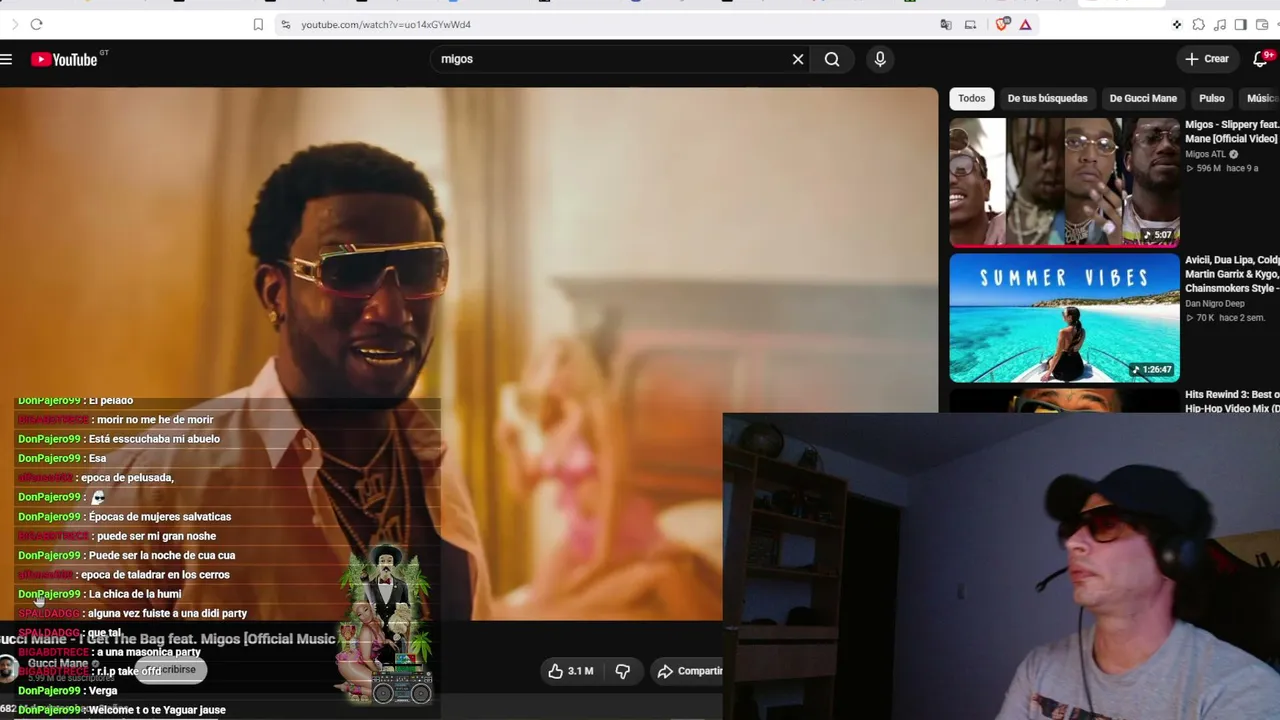
Task: Select the 'De tus búsquedas' filter chip
Action: click(x=1047, y=98)
